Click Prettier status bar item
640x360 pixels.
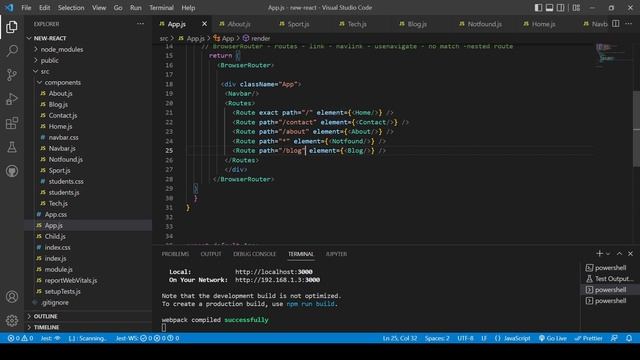point(588,338)
